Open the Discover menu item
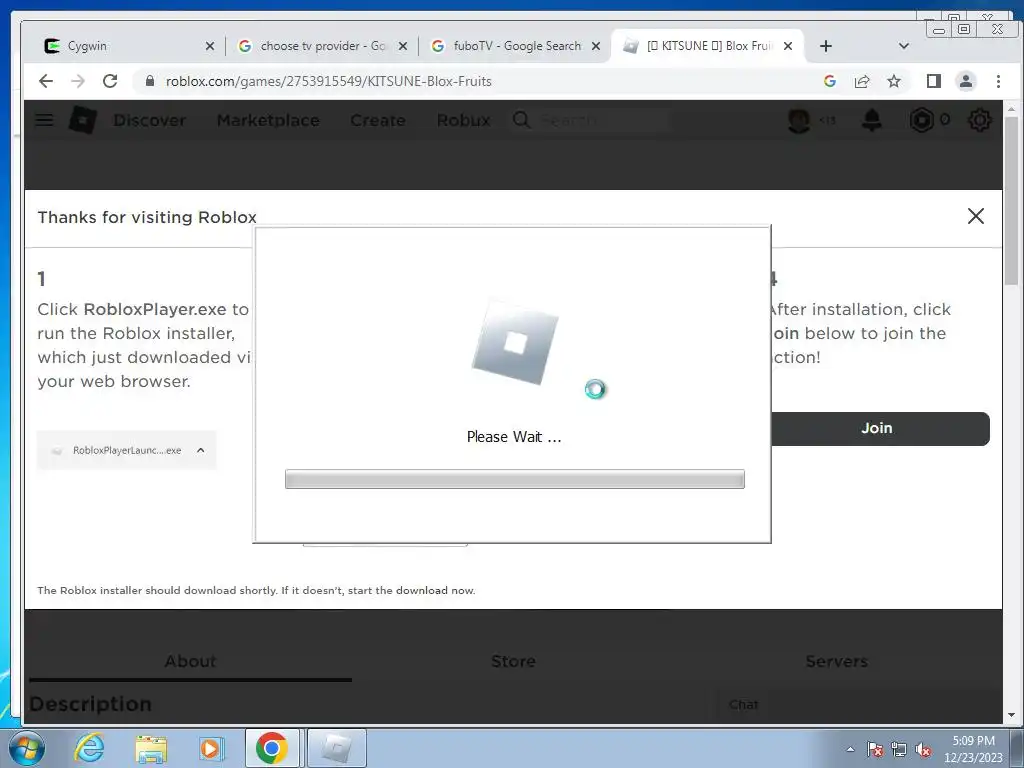 point(150,120)
